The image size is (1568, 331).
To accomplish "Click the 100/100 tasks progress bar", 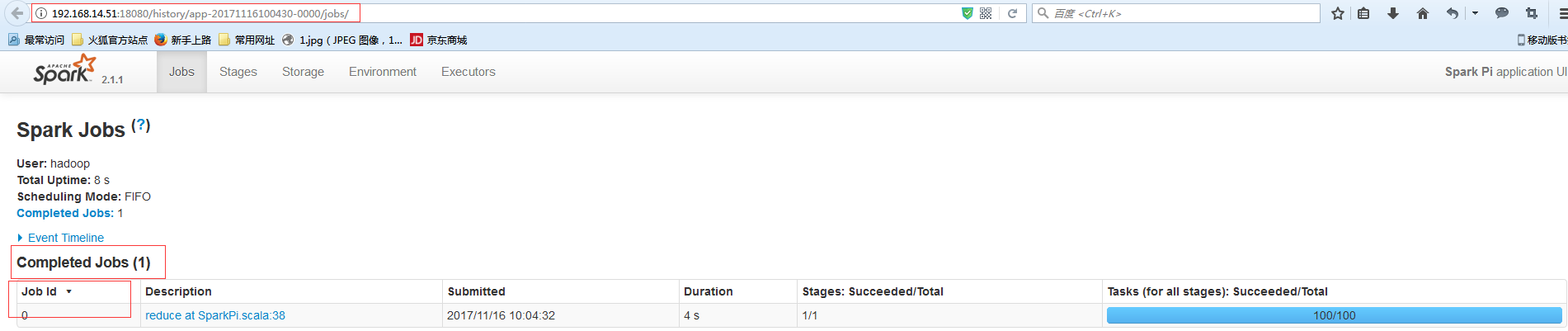I will [1334, 315].
